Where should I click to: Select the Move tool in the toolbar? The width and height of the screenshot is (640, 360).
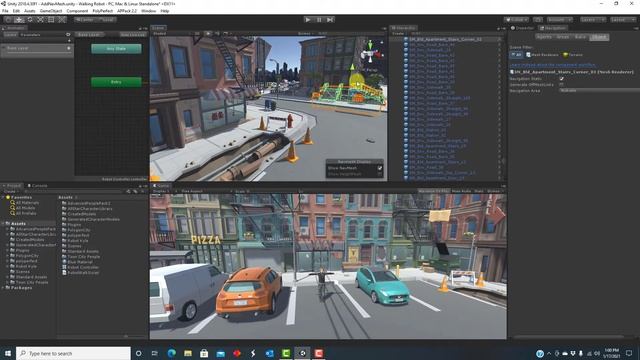click(x=19, y=20)
